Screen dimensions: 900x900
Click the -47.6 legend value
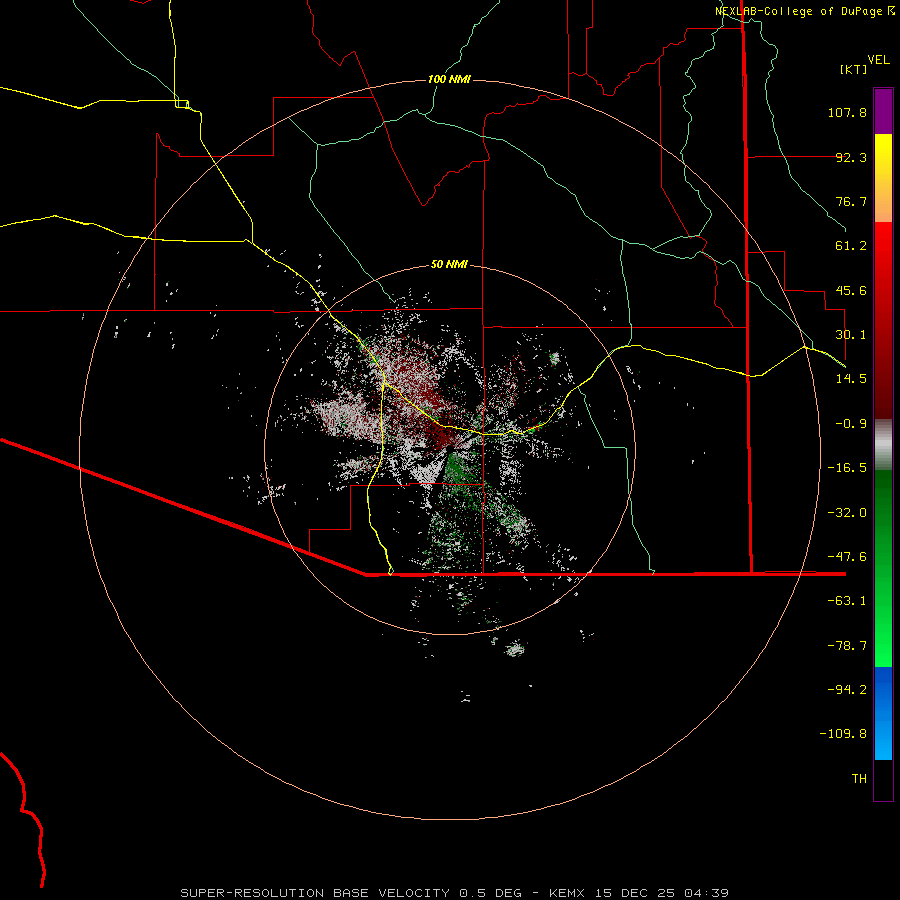click(847, 557)
